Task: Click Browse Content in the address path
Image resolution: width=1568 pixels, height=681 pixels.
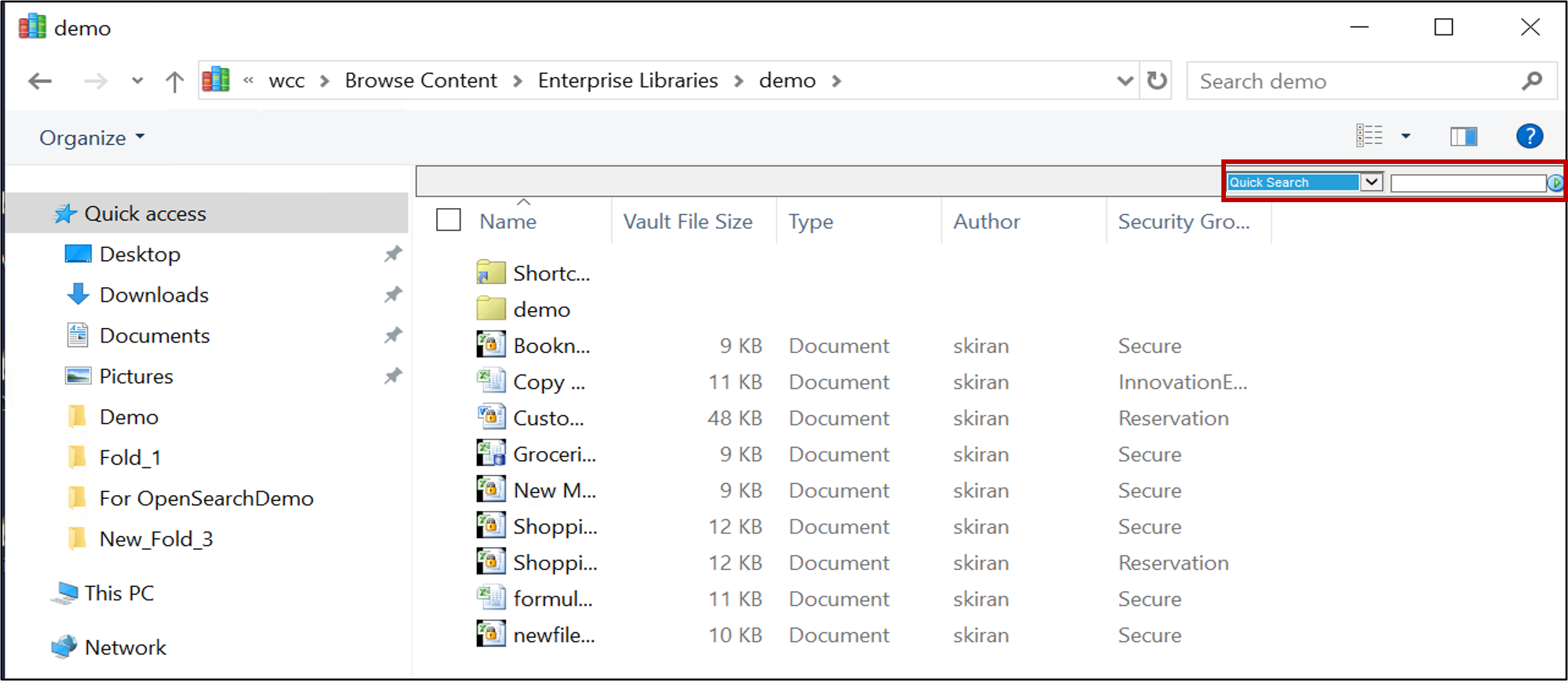Action: pos(421,81)
